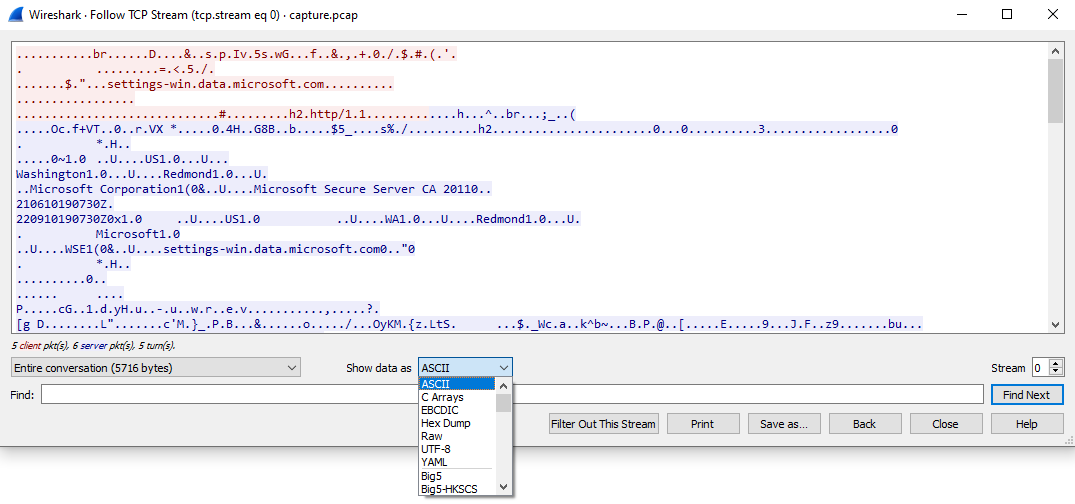Click the h2.http/1.1 text in stream
Image resolution: width=1075 pixels, height=504 pixels.
pos(330,115)
